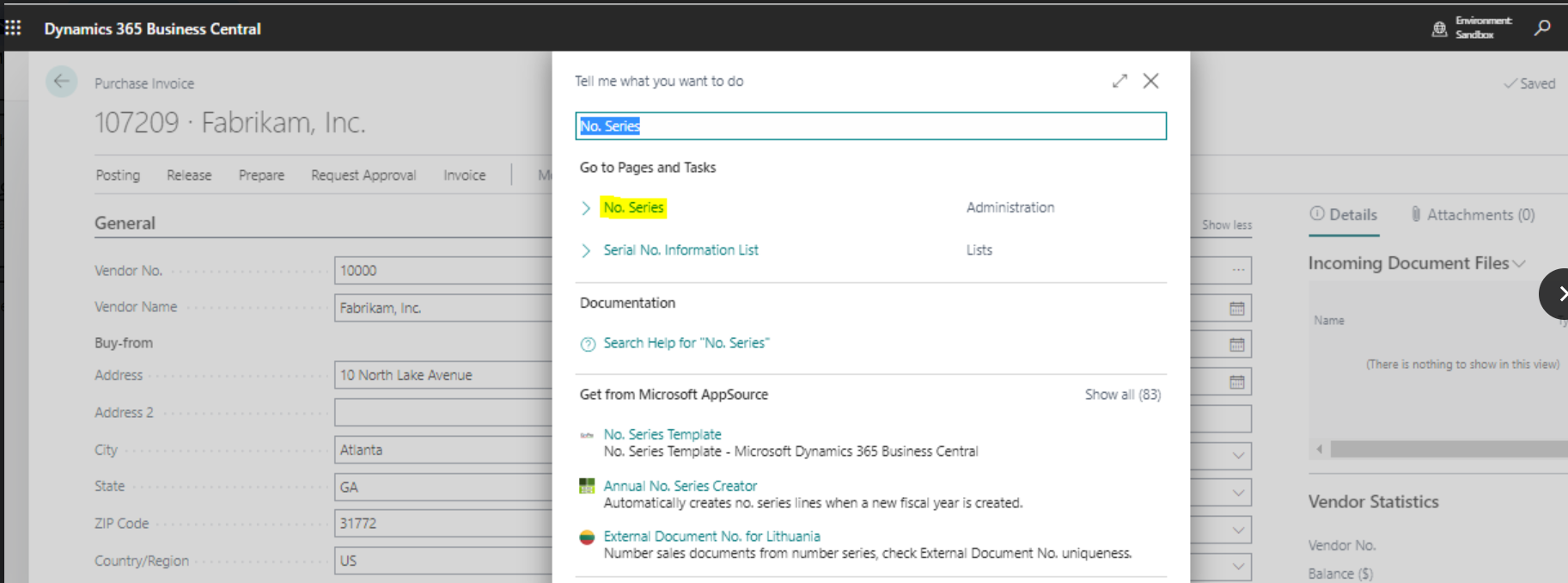
Task: Click the Details info icon
Action: (x=1317, y=214)
